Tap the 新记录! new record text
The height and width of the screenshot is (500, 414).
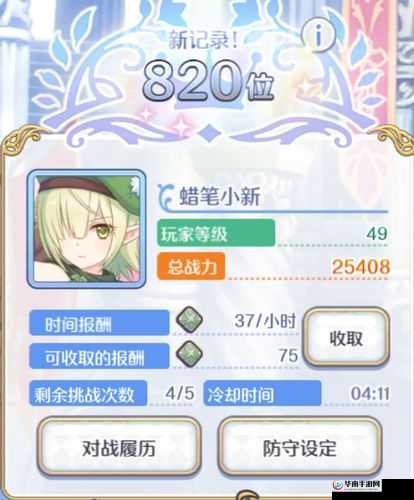203,40
